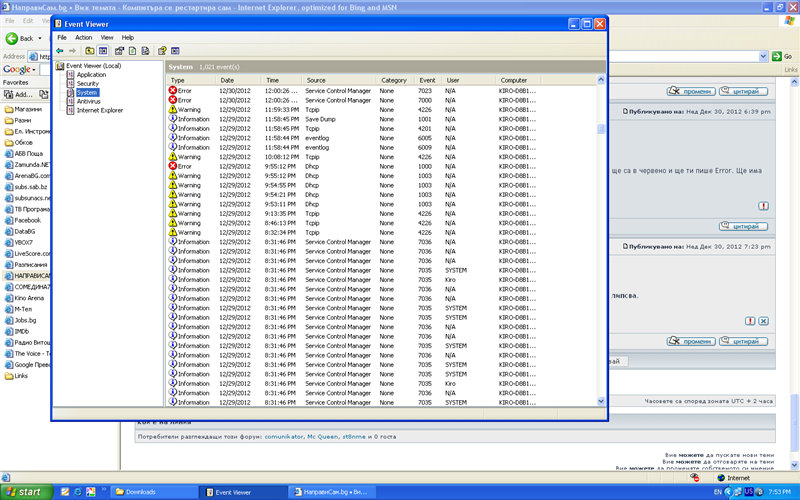Open the View menu in Event Viewer
The height and width of the screenshot is (500, 800).
coord(107,37)
